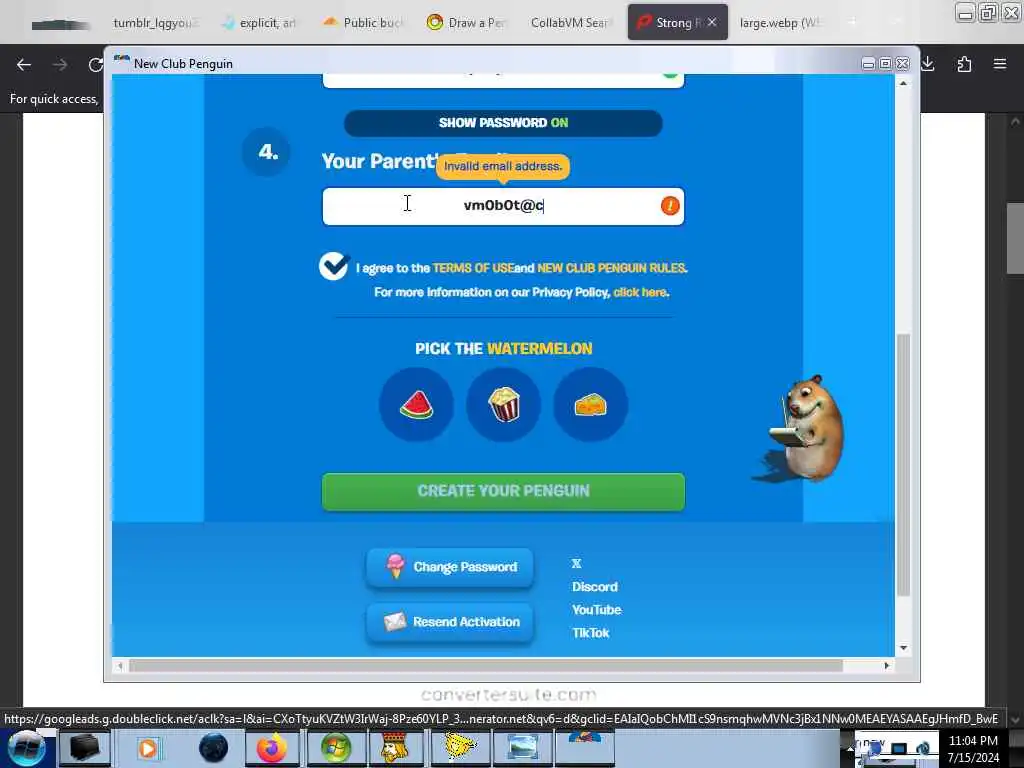The width and height of the screenshot is (1024, 768).
Task: Click the Invalid email address tooltip
Action: (503, 166)
